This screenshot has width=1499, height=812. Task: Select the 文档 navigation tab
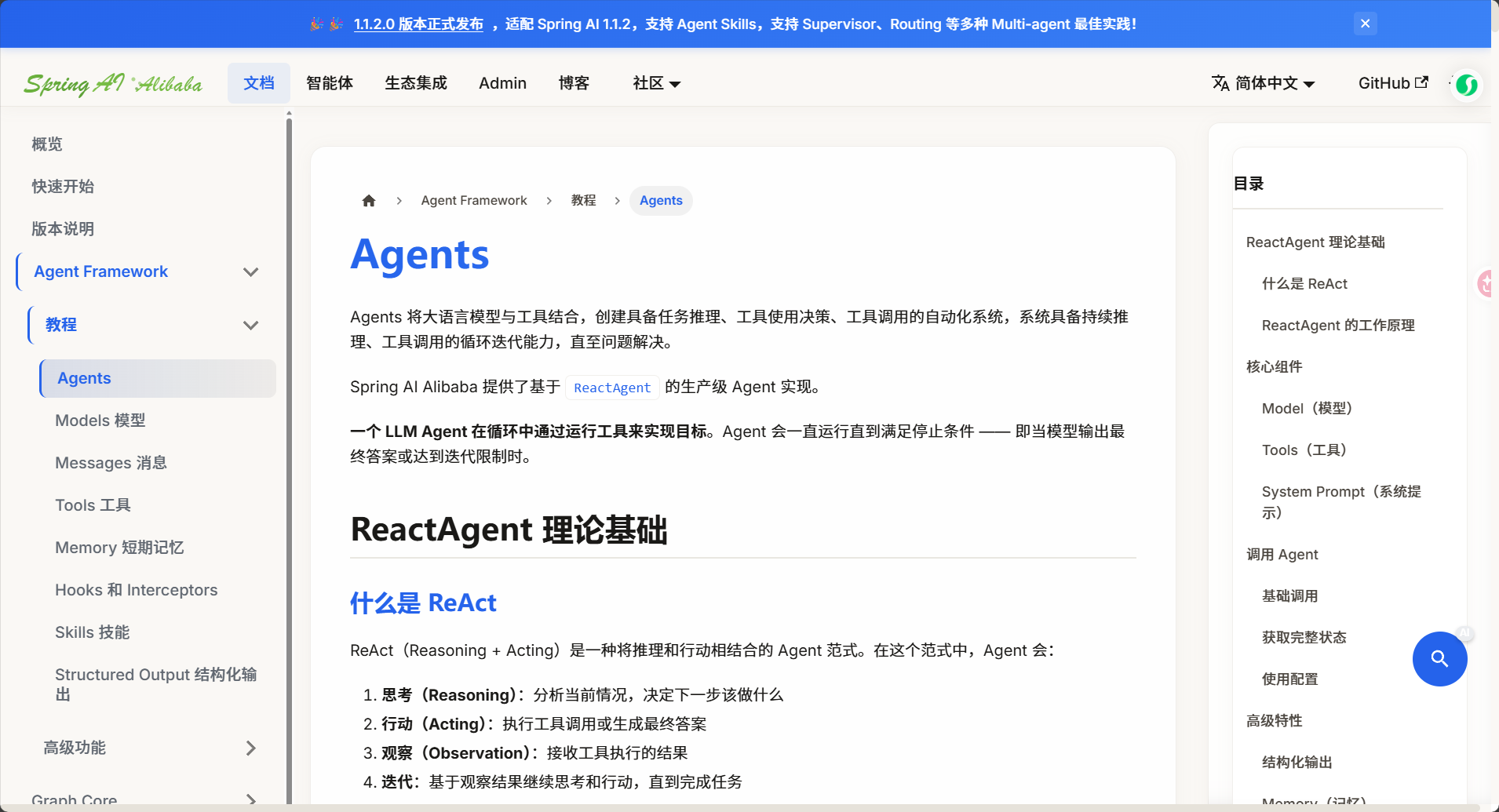[x=259, y=83]
